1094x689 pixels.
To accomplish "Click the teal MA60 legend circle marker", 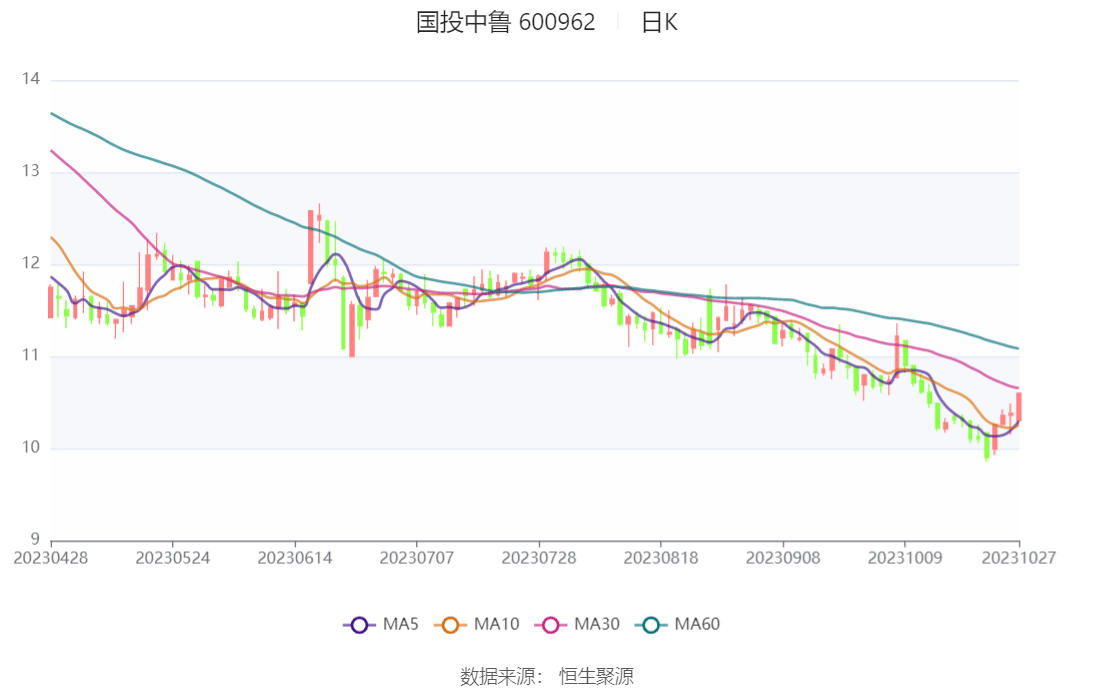I will click(651, 625).
